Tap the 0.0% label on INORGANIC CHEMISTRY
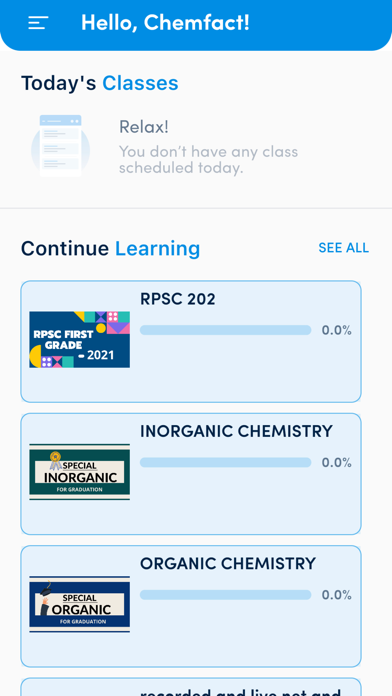The width and height of the screenshot is (392, 696). tap(337, 463)
